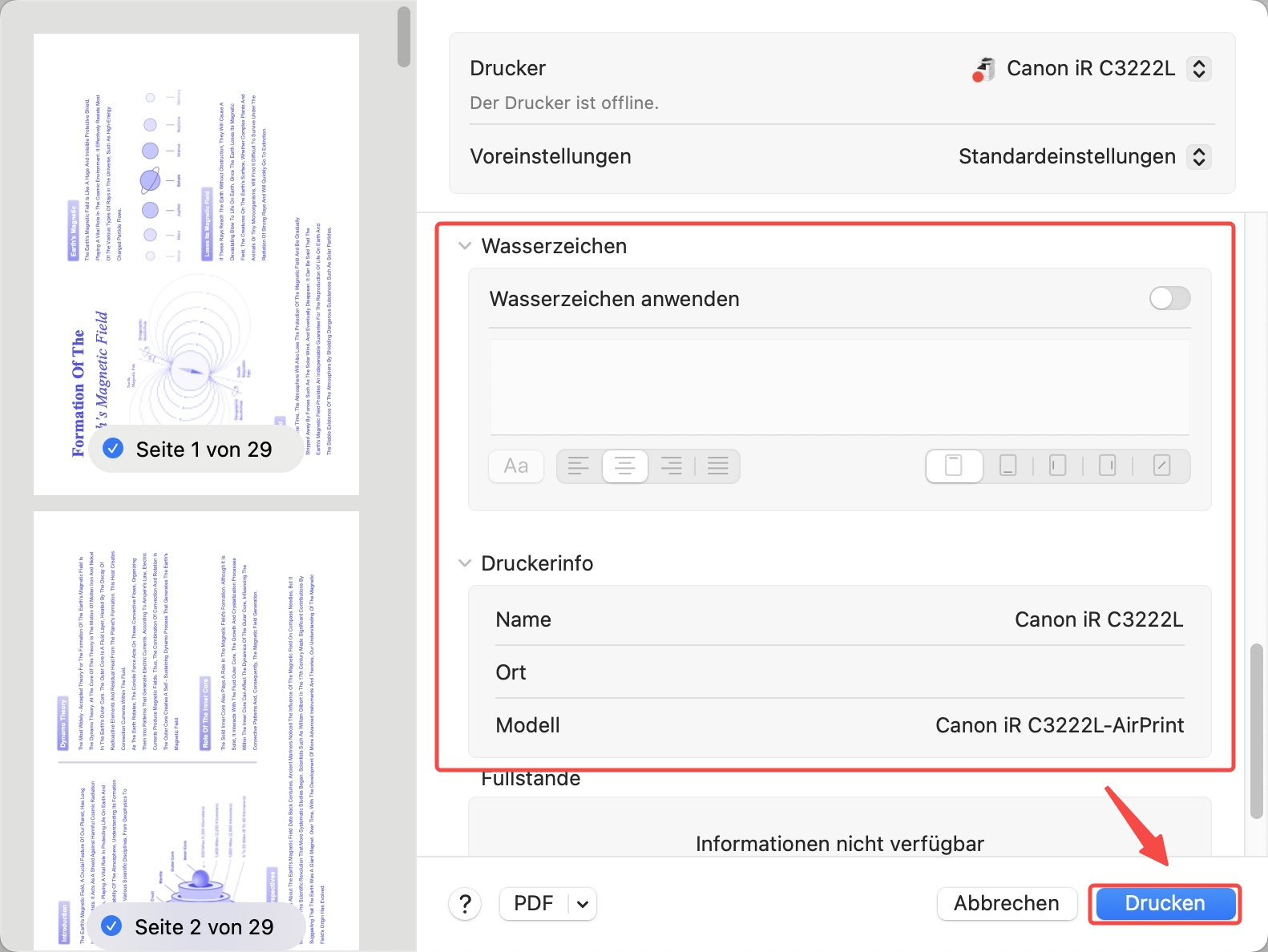This screenshot has width=1268, height=952.
Task: Click the PDF button
Action: (534, 904)
